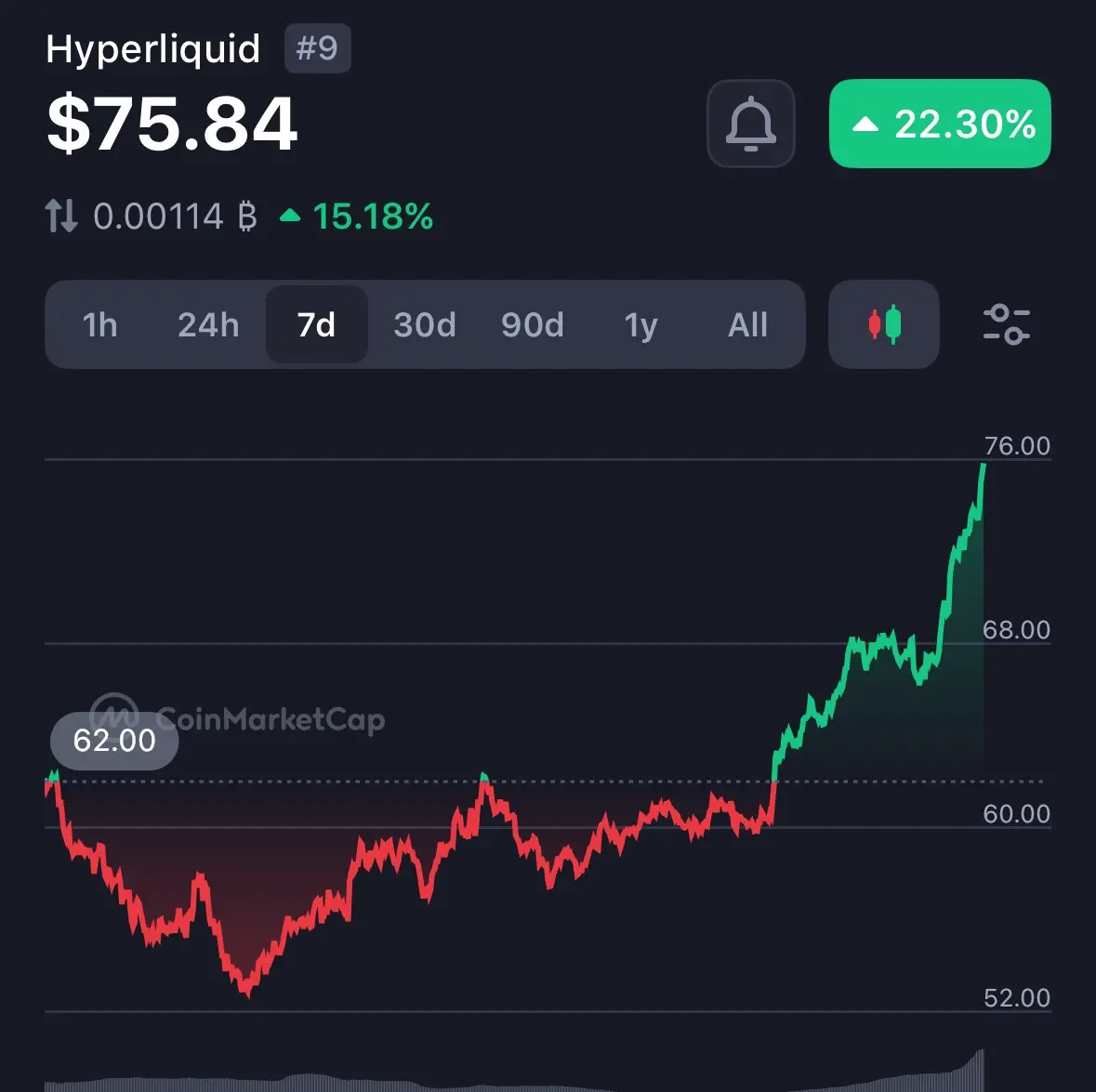The height and width of the screenshot is (1092, 1096).
Task: Tap the chart peak near 76.00
Action: click(x=983, y=467)
